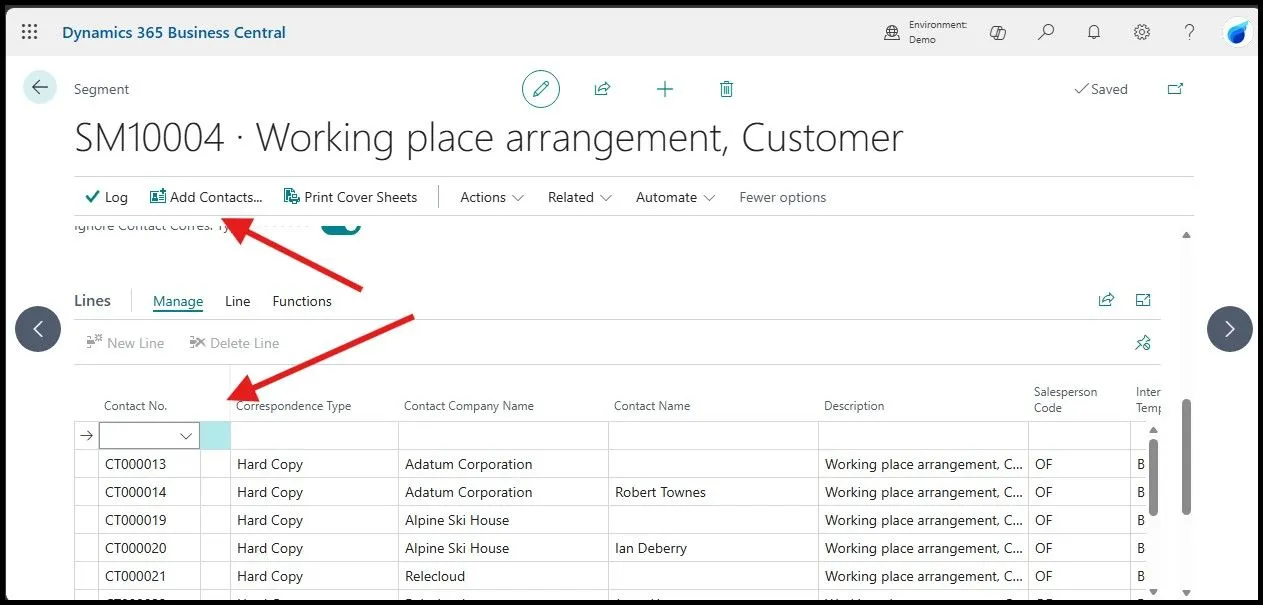Create a new segment with plus icon
Screen dimensions: 1263x605
665,89
